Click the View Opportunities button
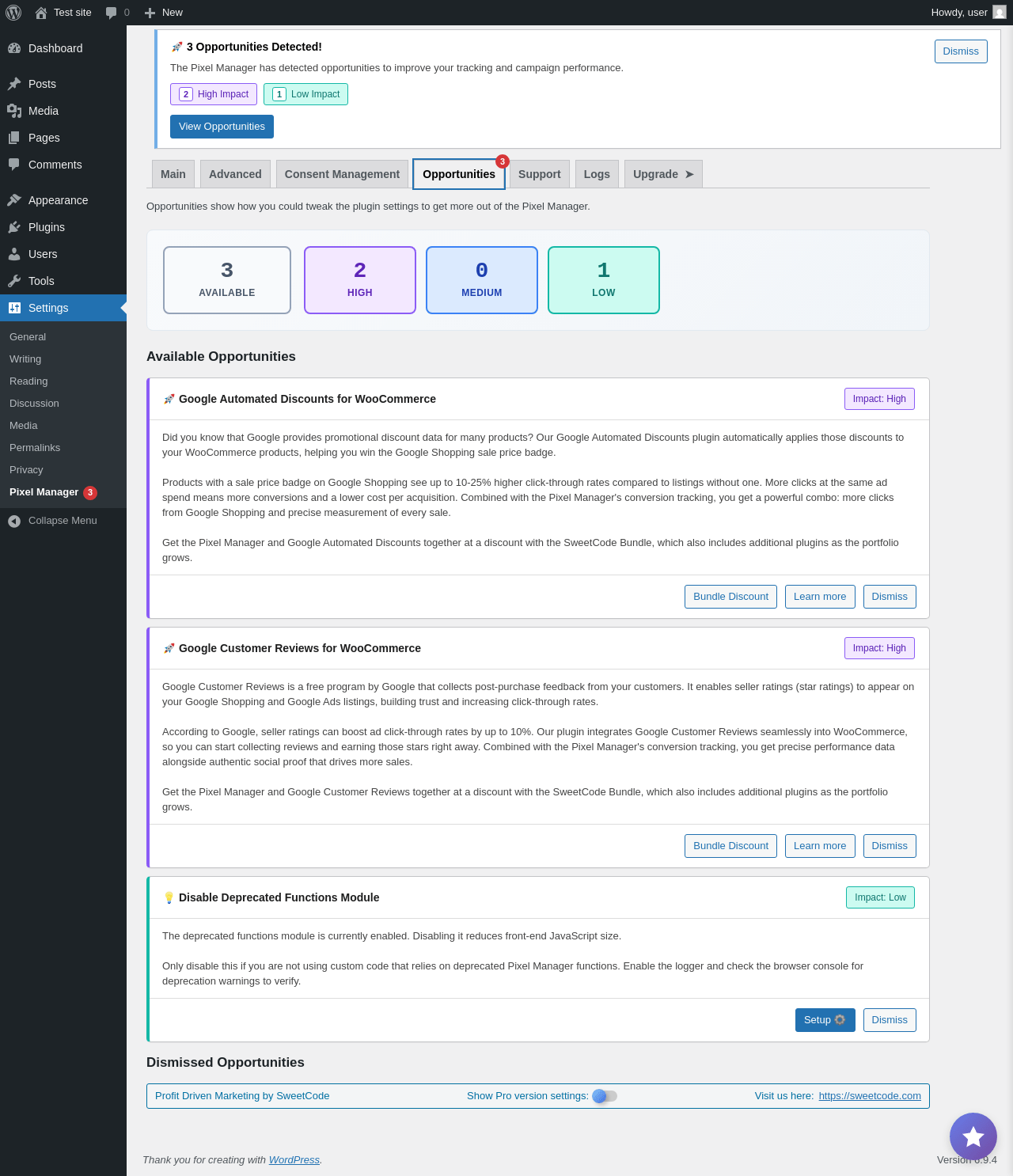Image resolution: width=1013 pixels, height=1176 pixels. (222, 127)
